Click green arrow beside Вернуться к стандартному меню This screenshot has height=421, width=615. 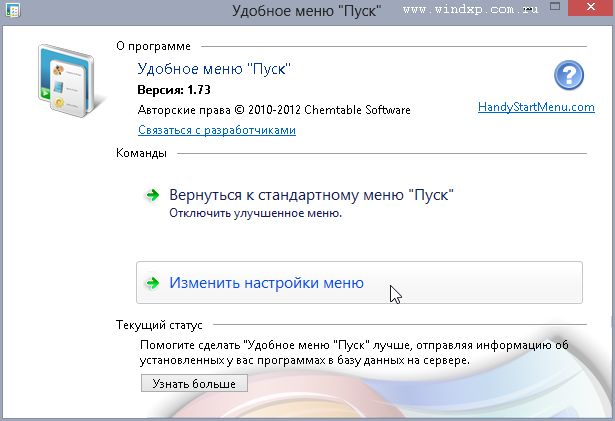click(152, 195)
